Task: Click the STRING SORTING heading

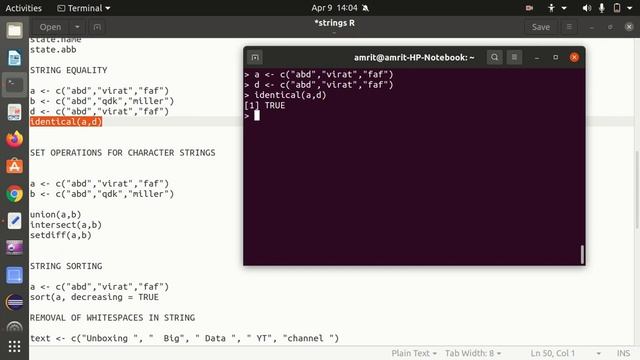Action: point(66,266)
